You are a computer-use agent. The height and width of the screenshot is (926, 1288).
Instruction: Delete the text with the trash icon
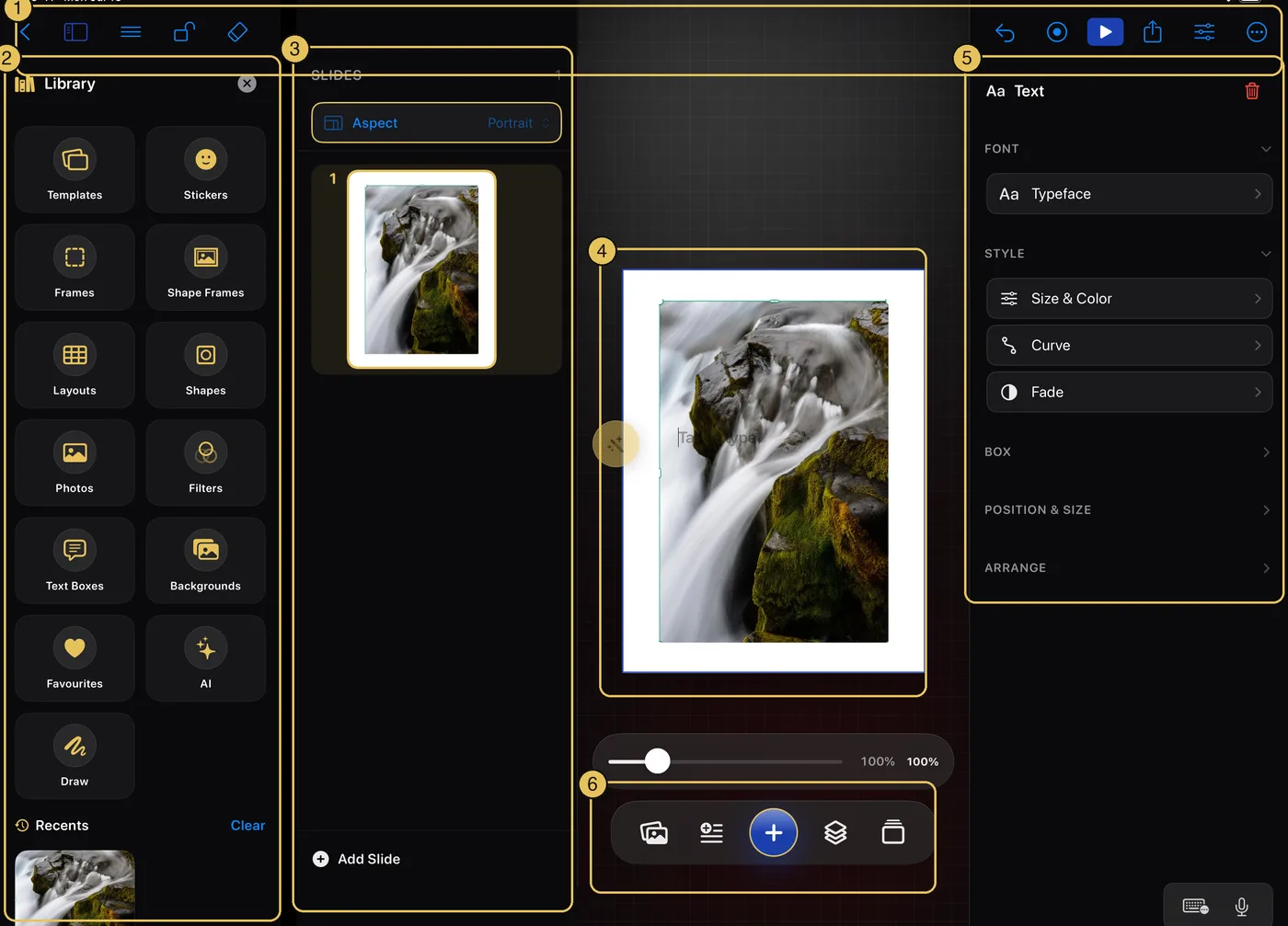pos(1252,91)
